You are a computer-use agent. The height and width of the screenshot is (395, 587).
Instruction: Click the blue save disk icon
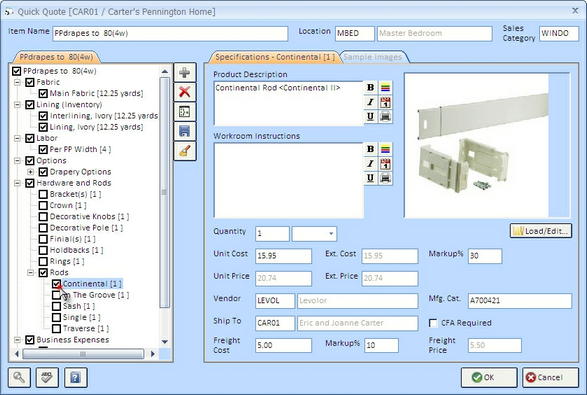[x=185, y=131]
